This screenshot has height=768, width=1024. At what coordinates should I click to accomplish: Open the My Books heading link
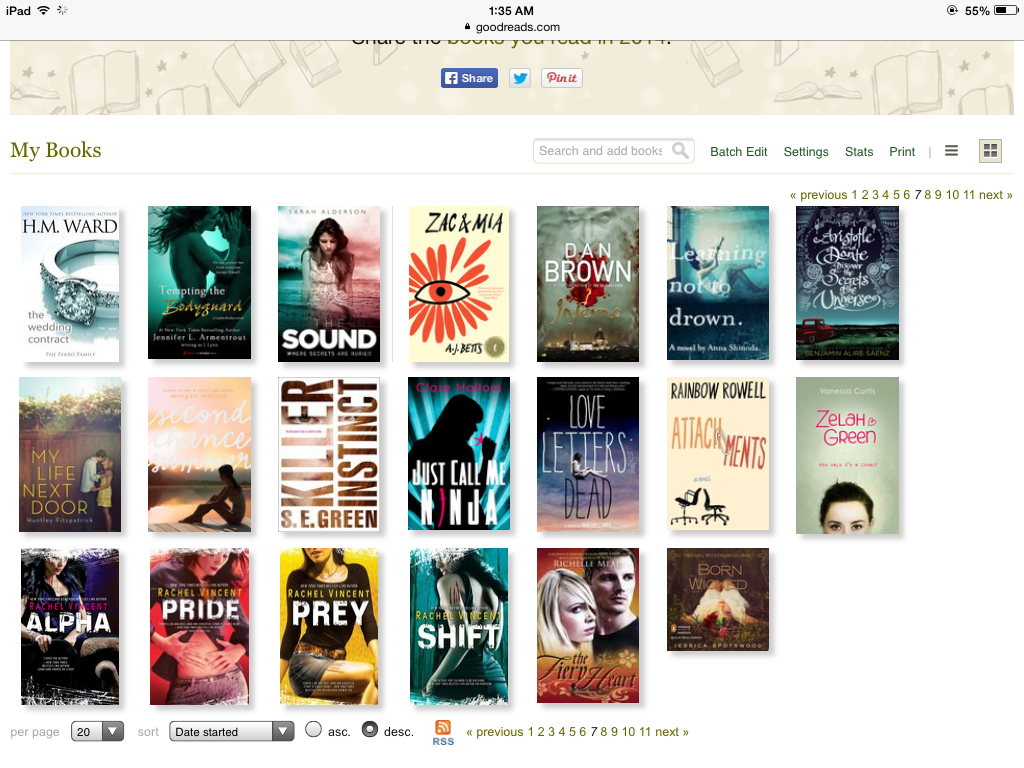tap(56, 150)
